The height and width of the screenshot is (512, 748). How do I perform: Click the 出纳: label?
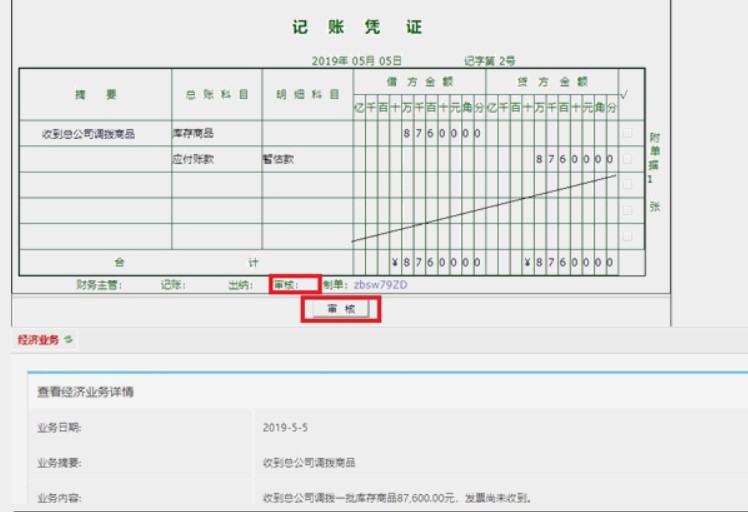240,285
